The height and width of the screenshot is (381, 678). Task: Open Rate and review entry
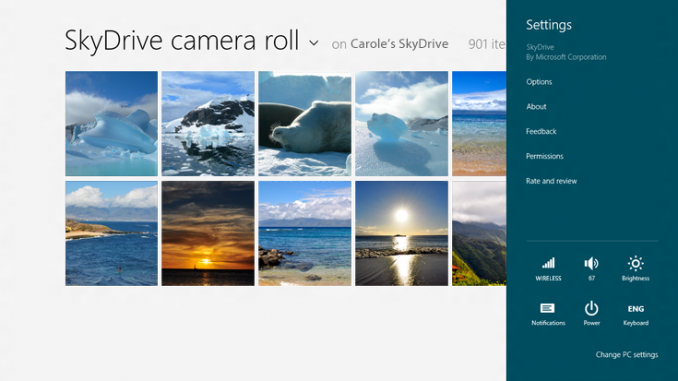point(551,181)
